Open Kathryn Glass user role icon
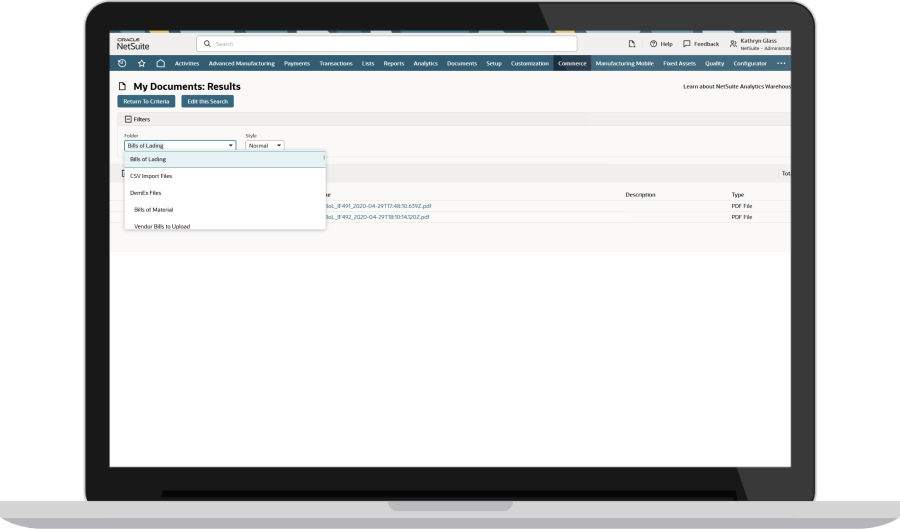900x529 pixels. pyautogui.click(x=734, y=44)
